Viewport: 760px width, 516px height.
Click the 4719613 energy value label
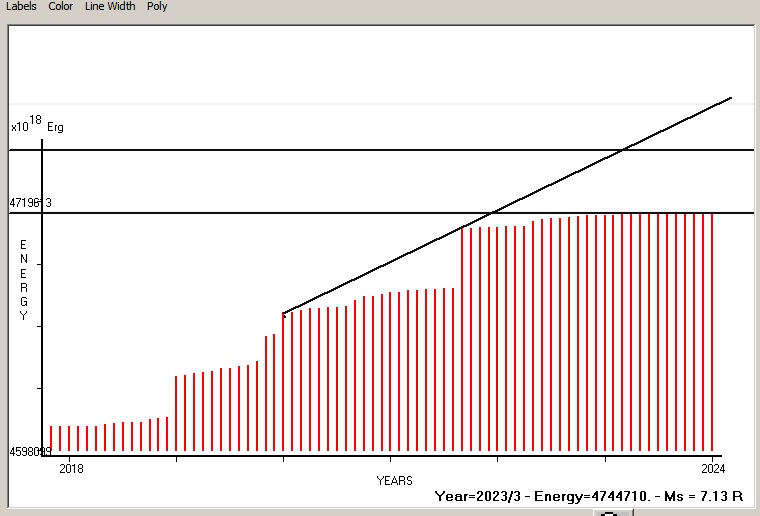pos(30,203)
